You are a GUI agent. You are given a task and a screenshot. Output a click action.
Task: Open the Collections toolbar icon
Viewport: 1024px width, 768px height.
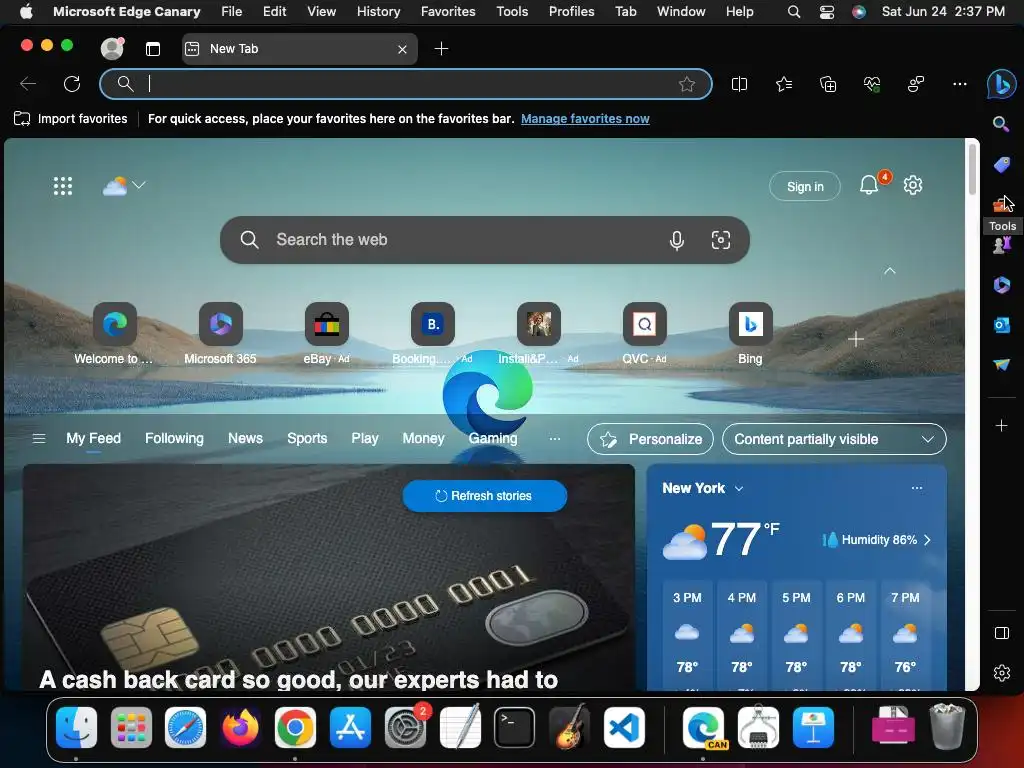coord(827,84)
